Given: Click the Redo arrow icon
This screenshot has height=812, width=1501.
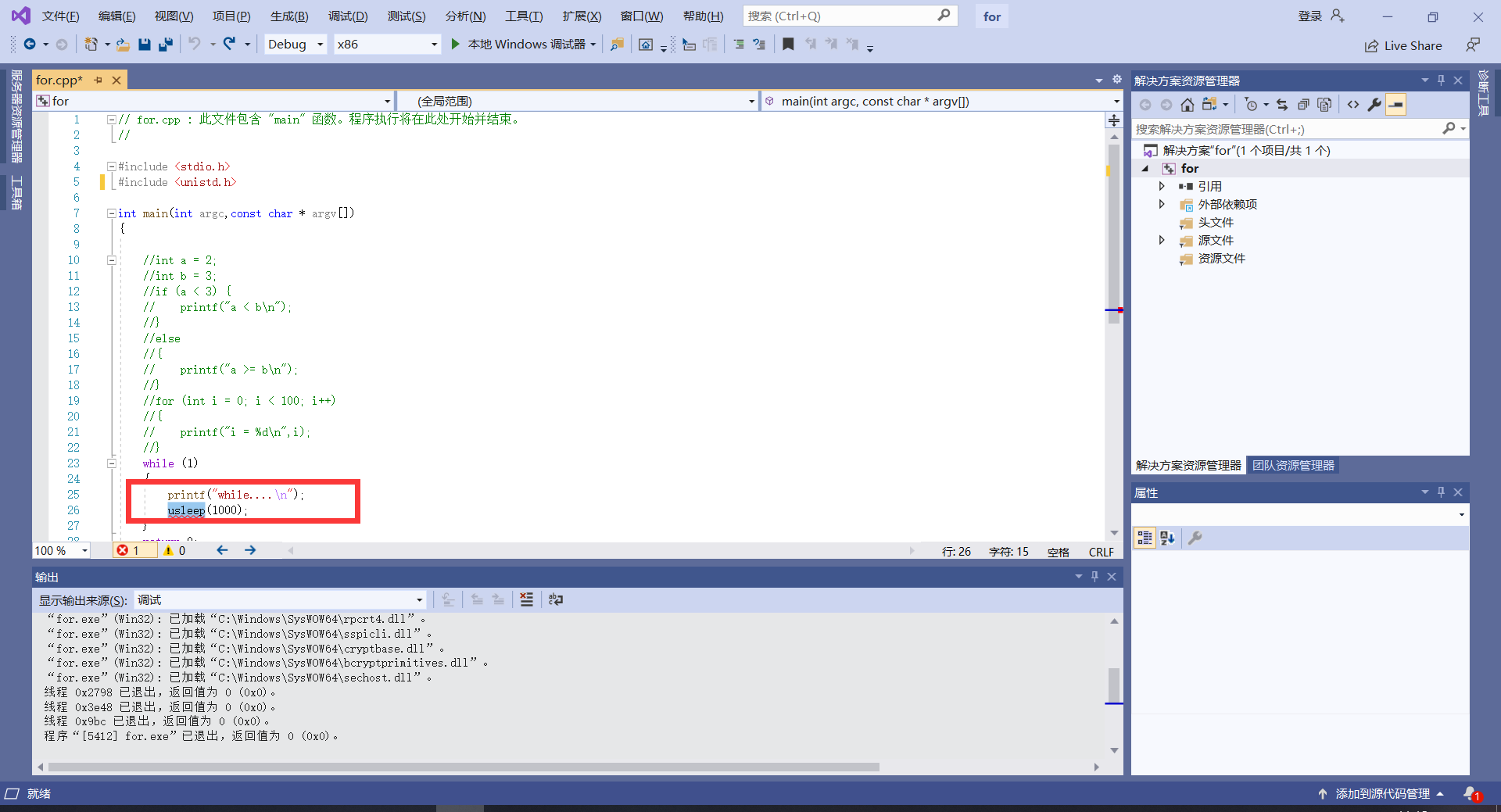Looking at the screenshot, I should coord(229,45).
